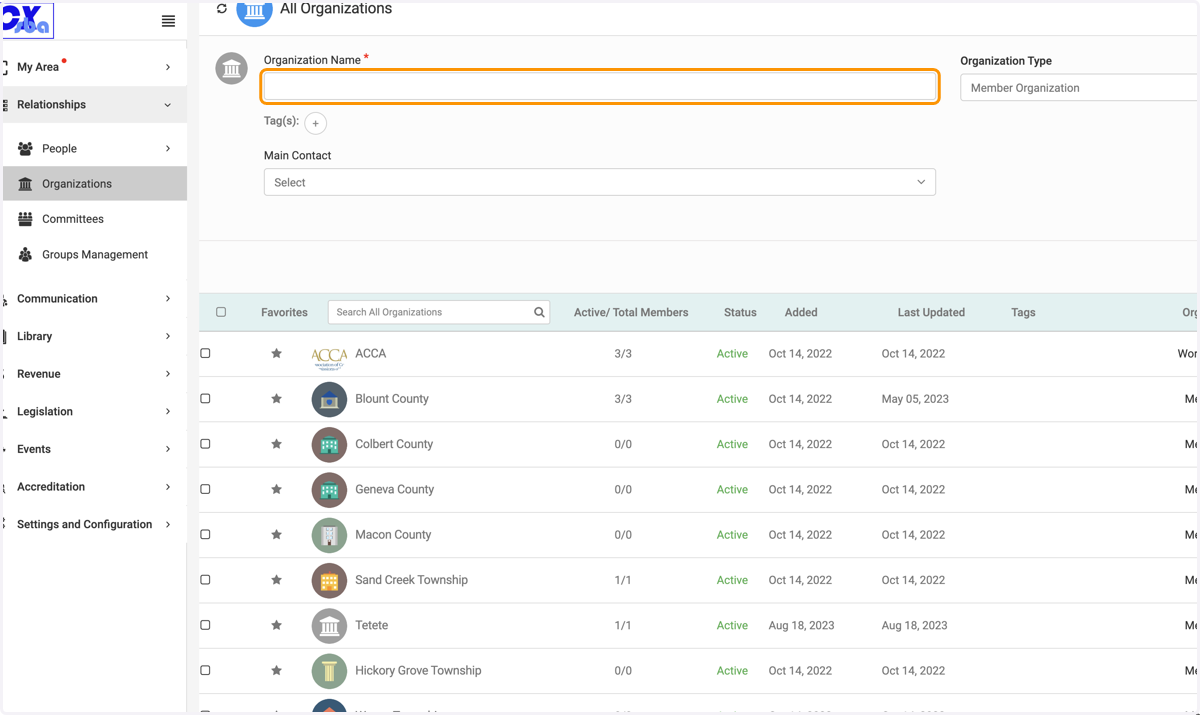Viewport: 1200px width, 715px height.
Task: Sort by the Status column header
Action: click(740, 313)
